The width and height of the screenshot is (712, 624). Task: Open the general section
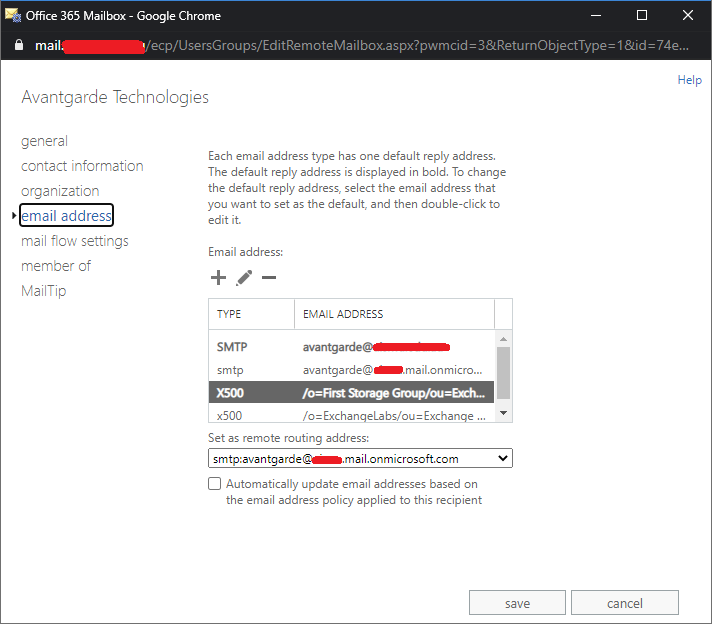(44, 141)
